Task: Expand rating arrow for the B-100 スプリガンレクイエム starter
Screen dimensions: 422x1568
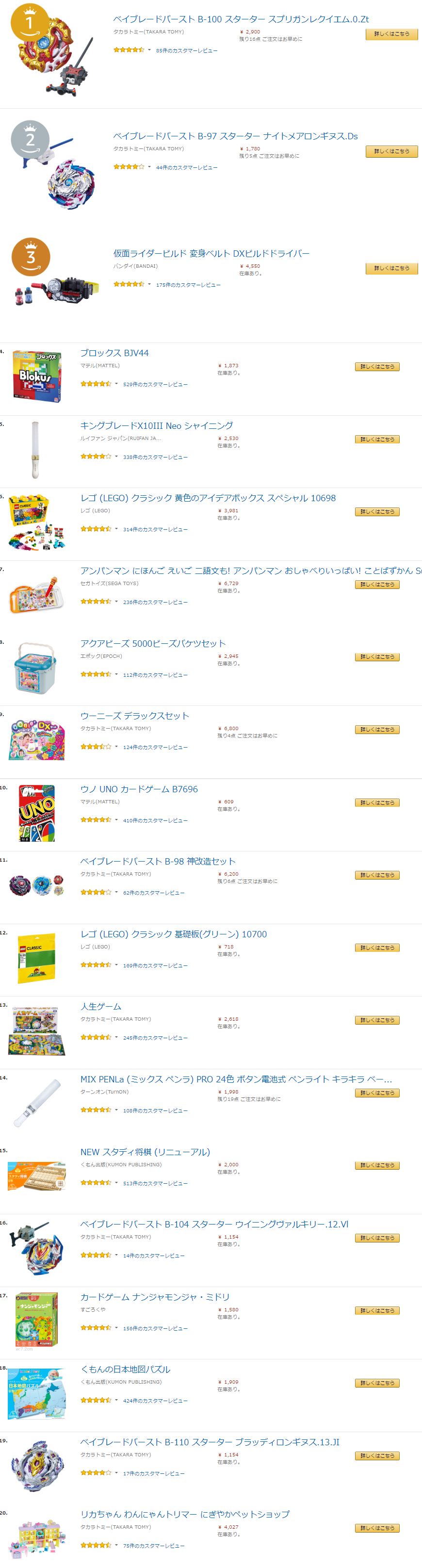Action: 149,50
